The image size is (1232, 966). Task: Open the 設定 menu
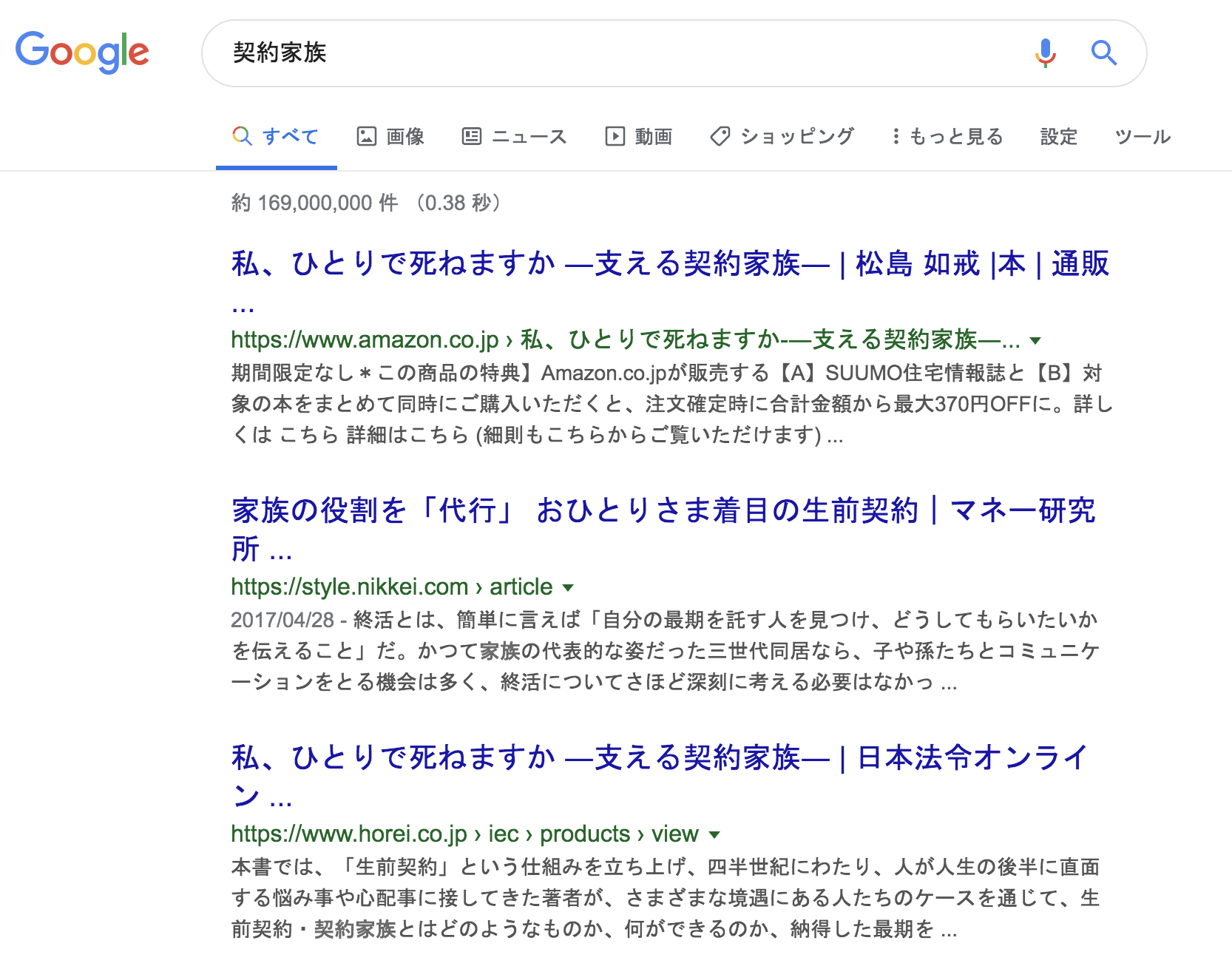[1058, 136]
